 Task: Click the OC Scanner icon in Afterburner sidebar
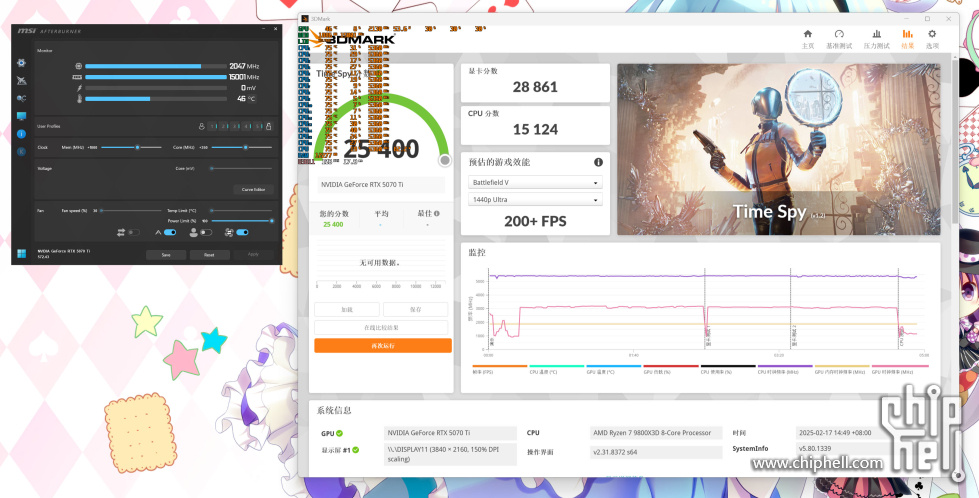tap(21, 81)
